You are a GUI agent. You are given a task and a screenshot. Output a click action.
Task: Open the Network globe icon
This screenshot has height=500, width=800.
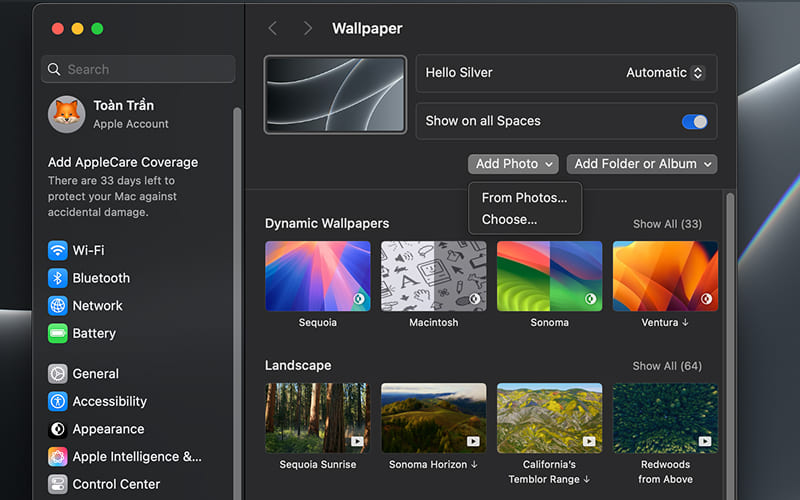coord(58,306)
